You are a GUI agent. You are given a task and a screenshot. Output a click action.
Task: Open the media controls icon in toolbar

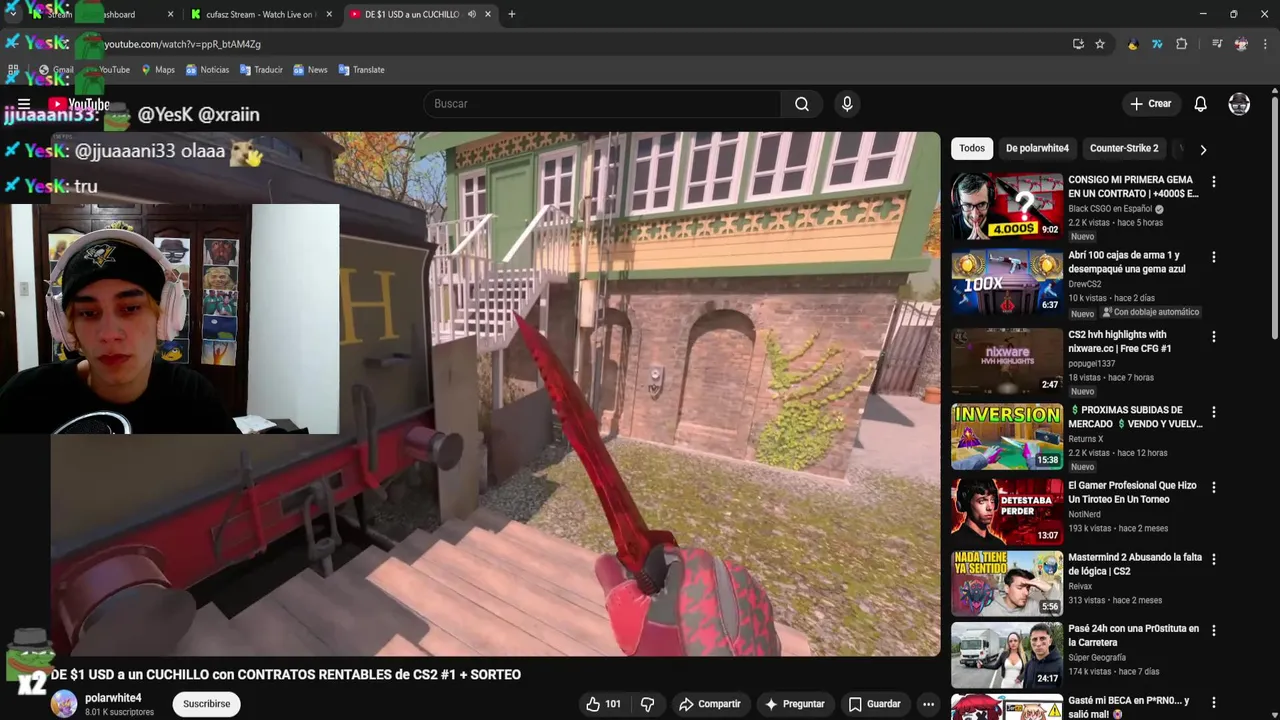1217,44
